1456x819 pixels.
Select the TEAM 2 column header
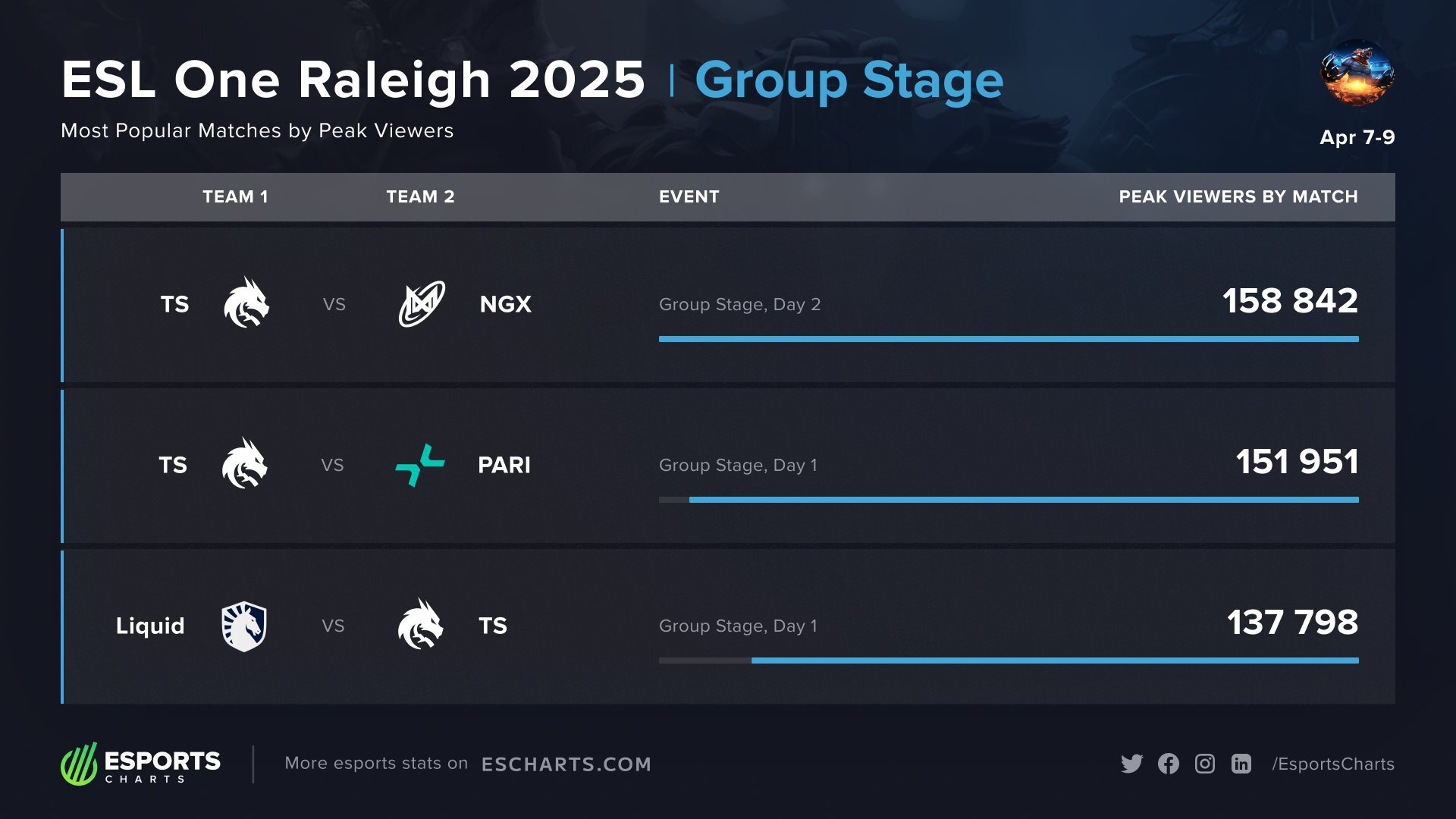click(x=420, y=196)
